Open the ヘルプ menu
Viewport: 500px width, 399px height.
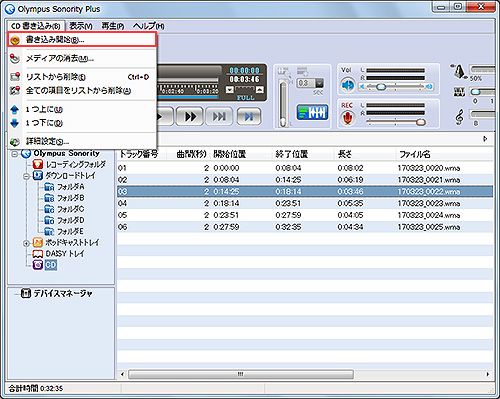click(148, 26)
